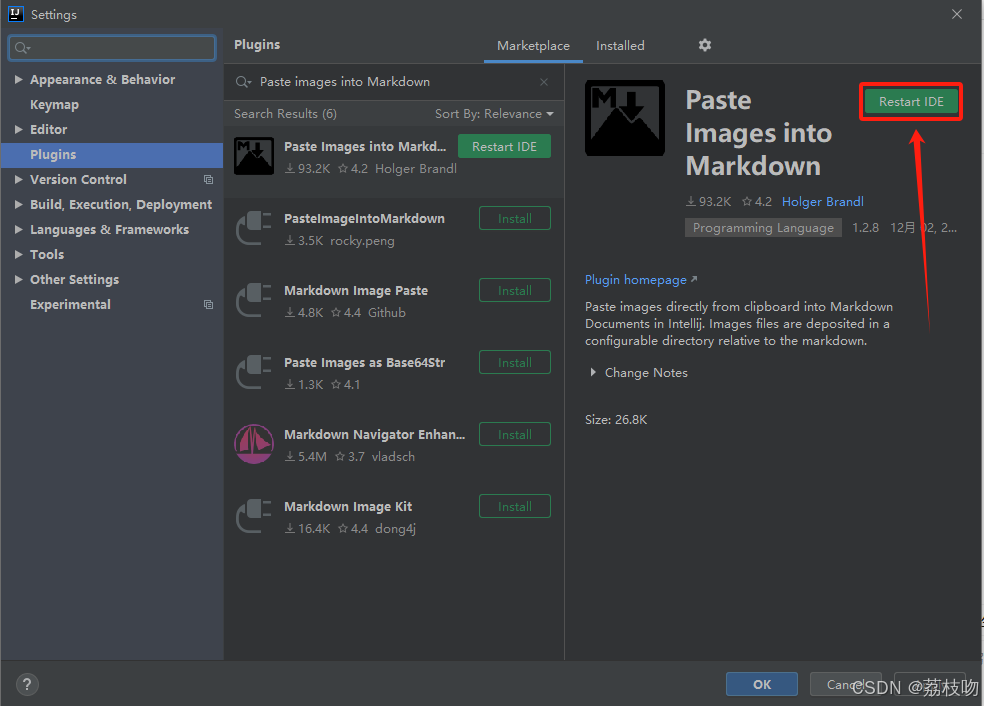The height and width of the screenshot is (706, 984).
Task: Click the PasteImageIntoMarkdown plugin icon
Action: [254, 228]
